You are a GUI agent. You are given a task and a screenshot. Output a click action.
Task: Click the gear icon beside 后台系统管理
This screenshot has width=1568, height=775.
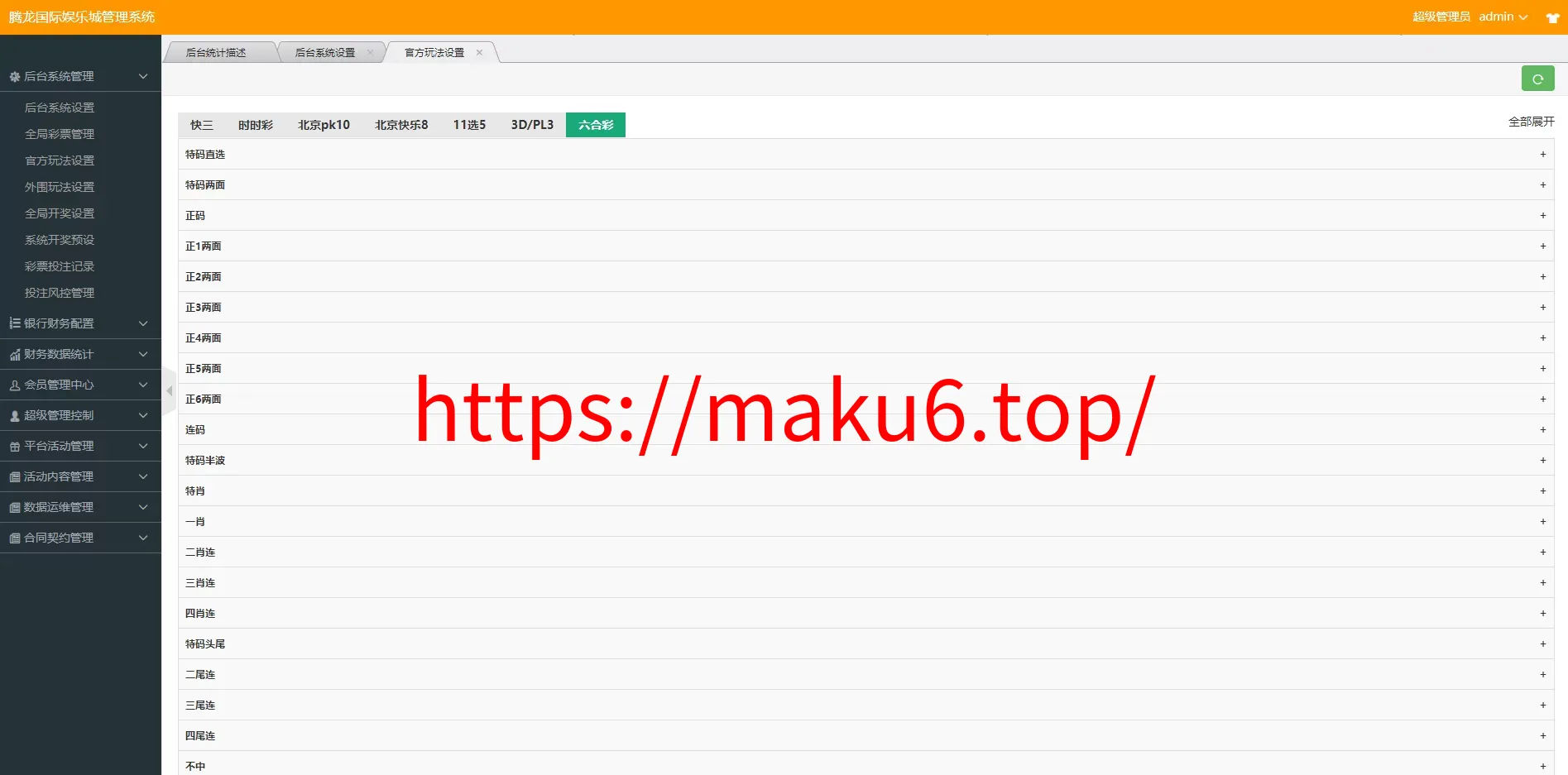[x=15, y=76]
